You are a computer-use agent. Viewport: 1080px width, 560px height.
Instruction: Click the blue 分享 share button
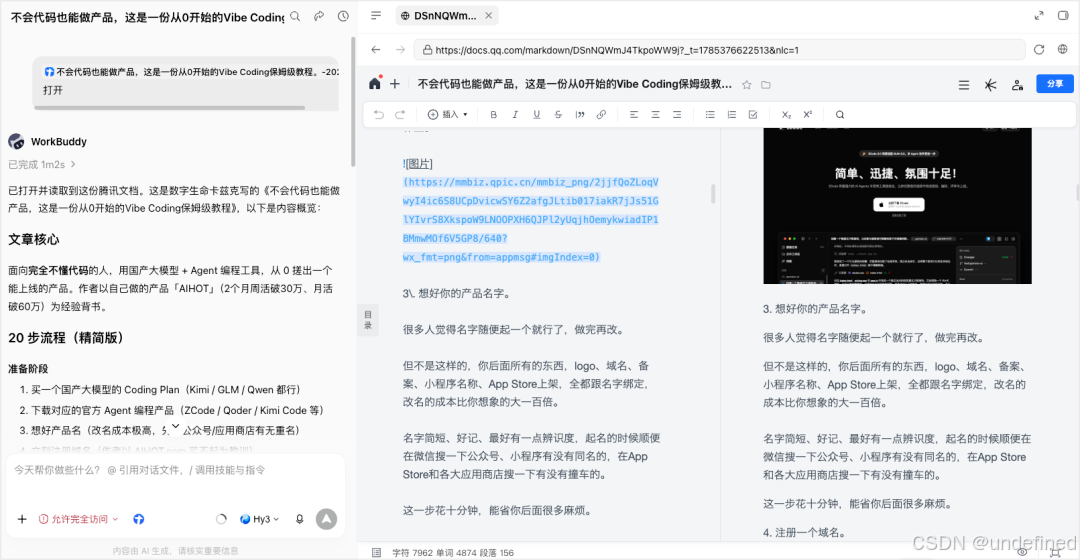pos(1055,83)
